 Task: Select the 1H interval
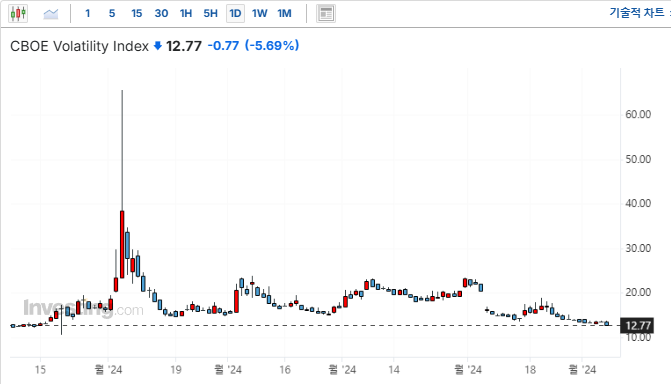[186, 14]
